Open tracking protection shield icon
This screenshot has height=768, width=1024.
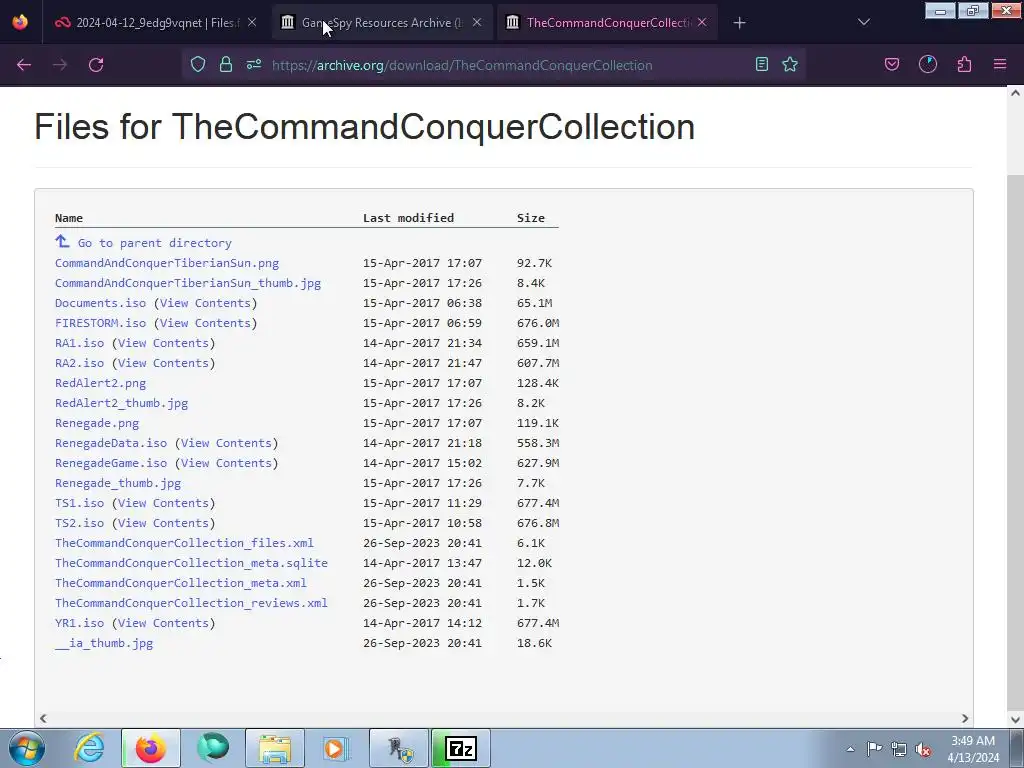(198, 64)
